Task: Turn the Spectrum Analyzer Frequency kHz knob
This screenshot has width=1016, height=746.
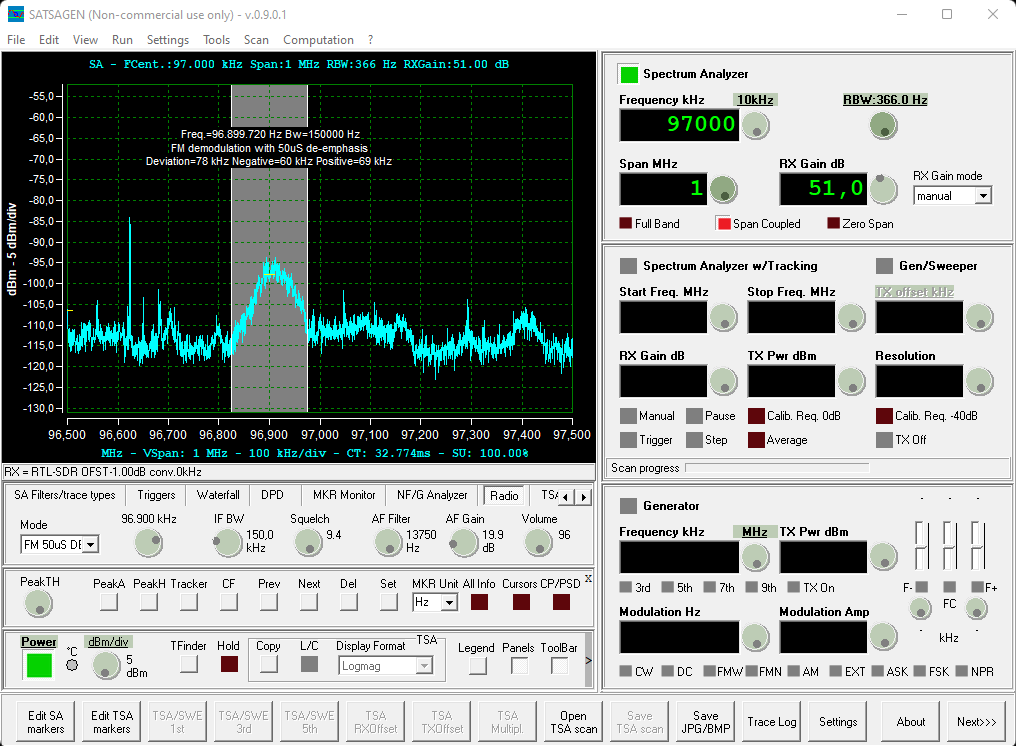Action: (x=755, y=125)
